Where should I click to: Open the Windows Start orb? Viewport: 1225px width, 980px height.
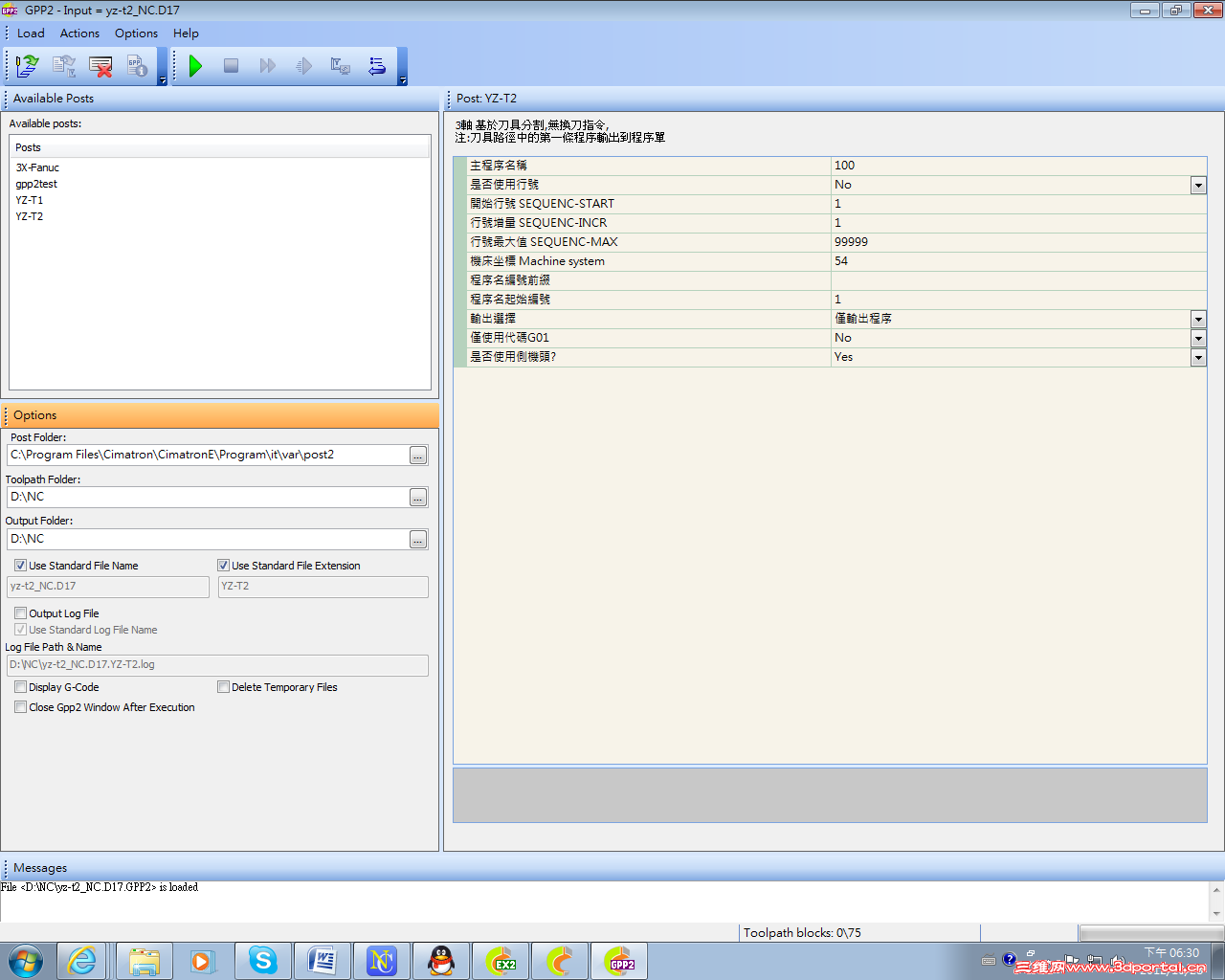pos(26,961)
